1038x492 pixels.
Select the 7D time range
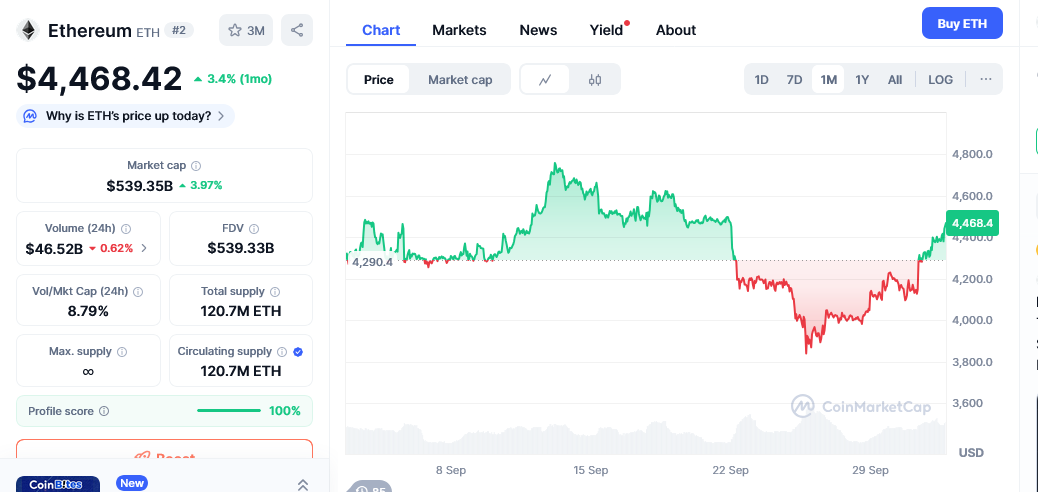[x=794, y=80]
